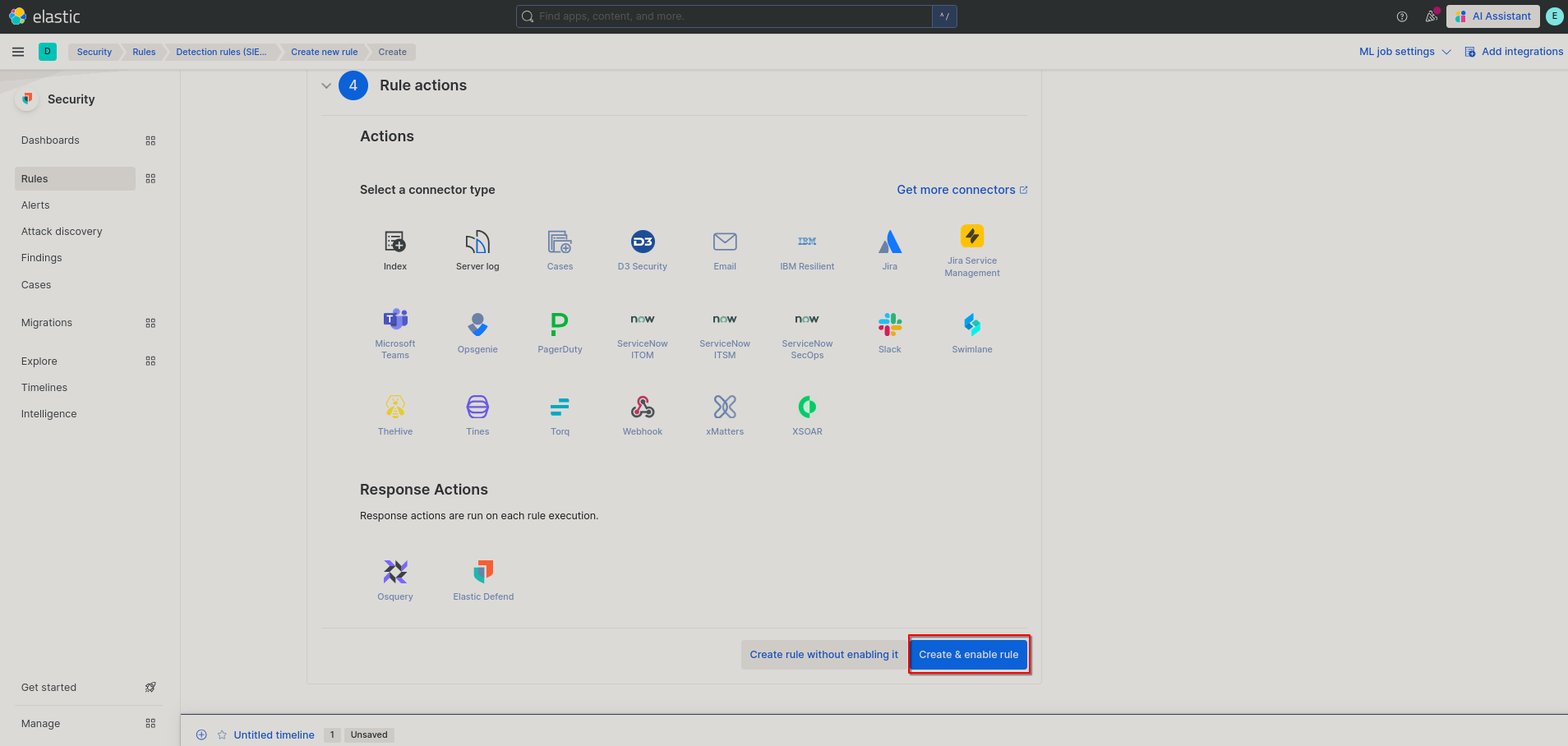Choose the Opsgenie connector

[477, 333]
